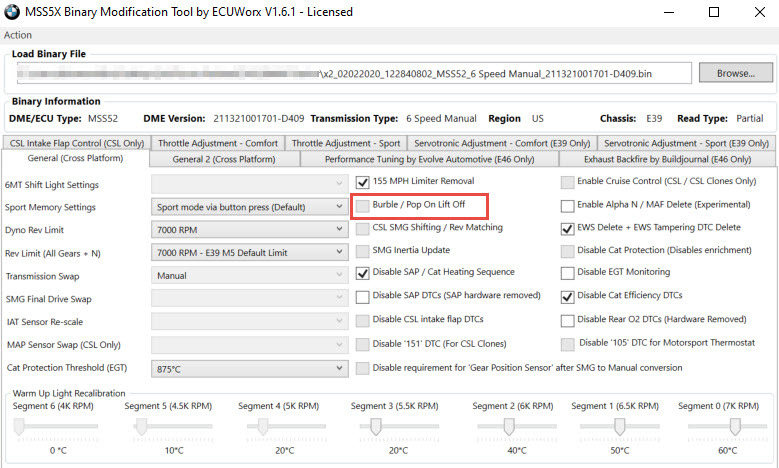This screenshot has height=468, width=779.
Task: Check Disable EGT Monitoring box
Action: click(x=568, y=272)
